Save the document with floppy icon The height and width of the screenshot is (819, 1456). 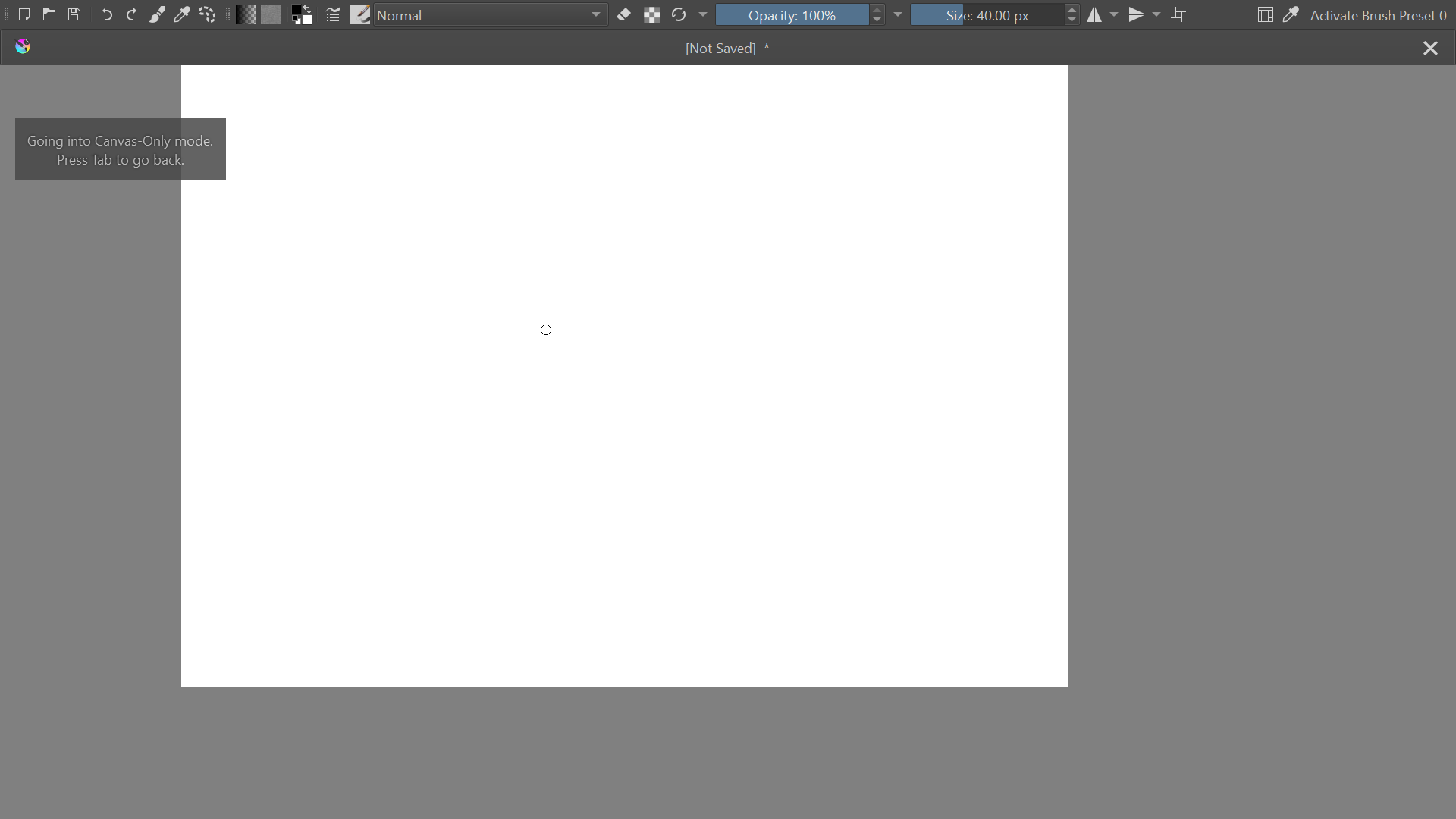click(x=74, y=15)
